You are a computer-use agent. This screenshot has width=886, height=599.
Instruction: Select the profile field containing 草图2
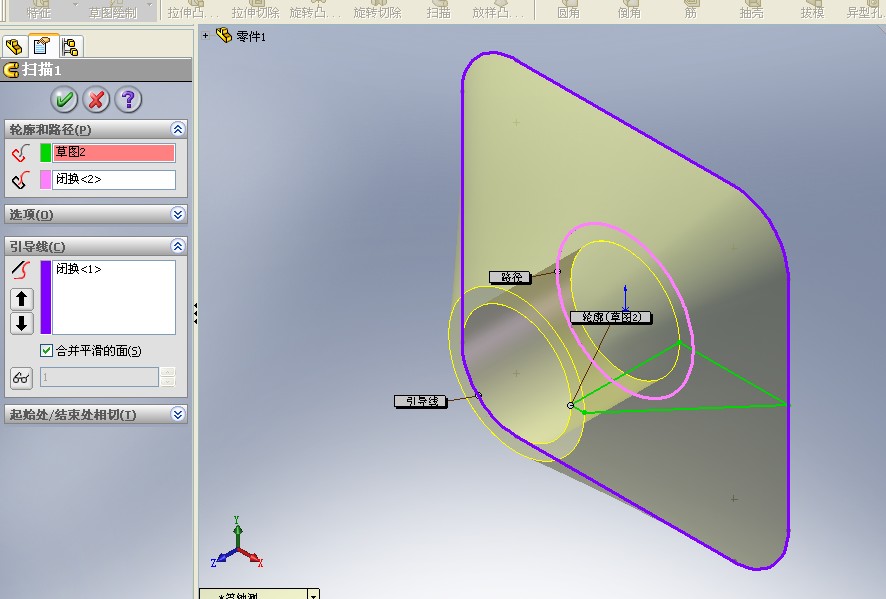[x=114, y=153]
